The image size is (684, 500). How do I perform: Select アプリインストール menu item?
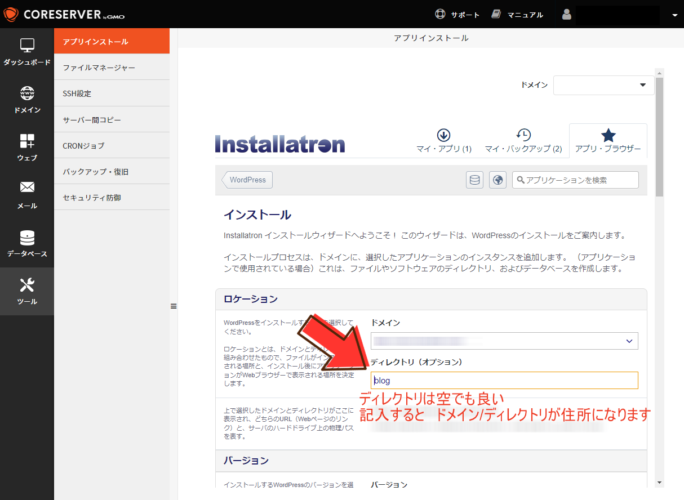pyautogui.click(x=112, y=41)
